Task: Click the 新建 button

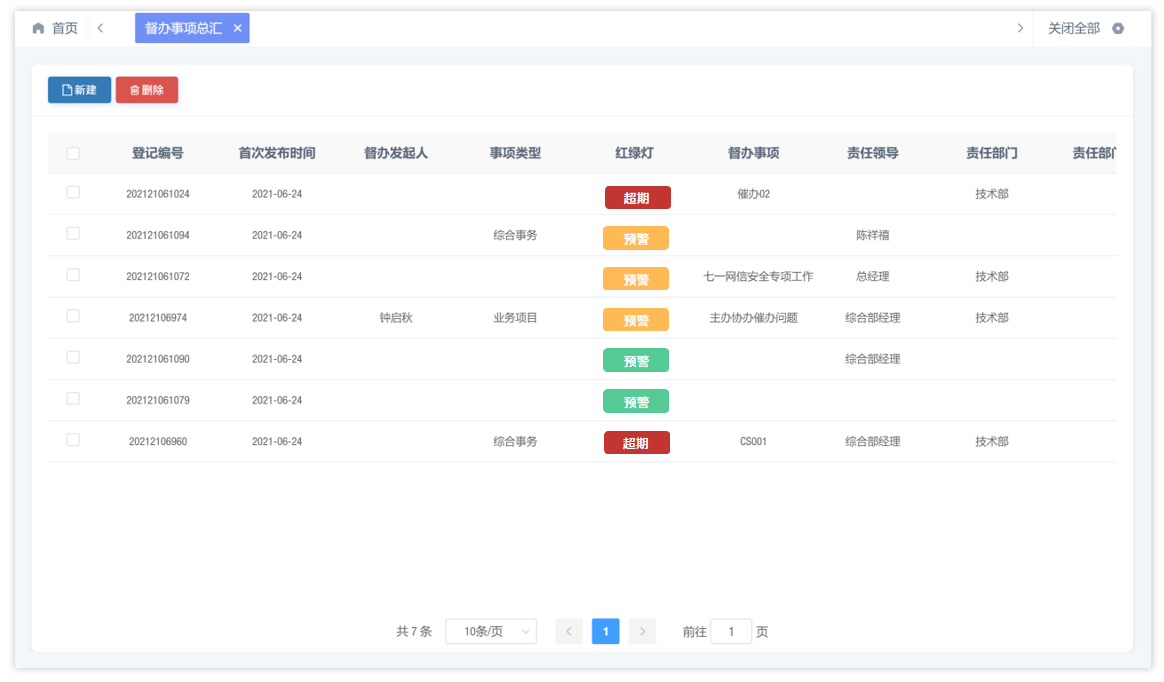Action: click(78, 89)
